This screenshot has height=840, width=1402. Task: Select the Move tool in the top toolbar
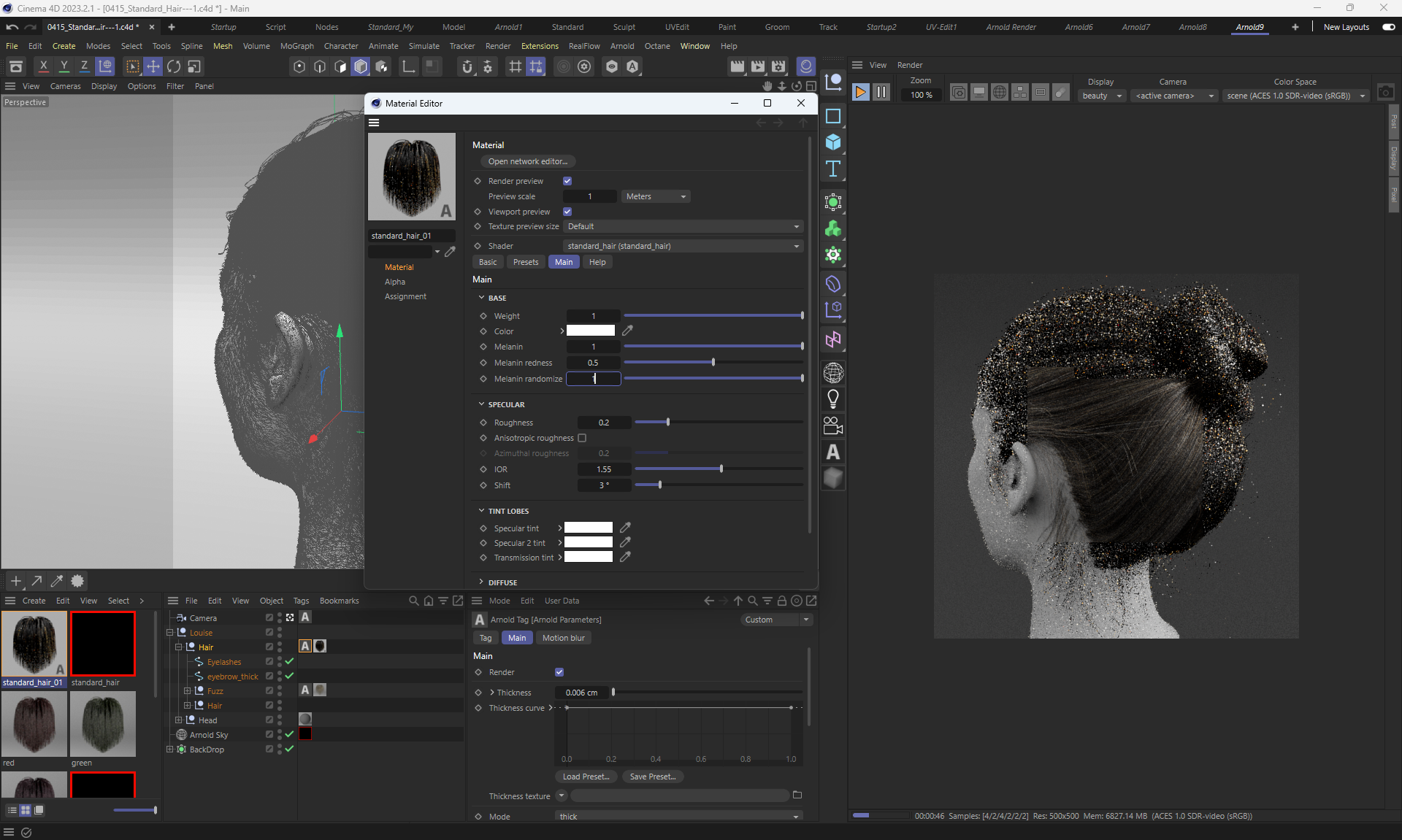(x=153, y=66)
